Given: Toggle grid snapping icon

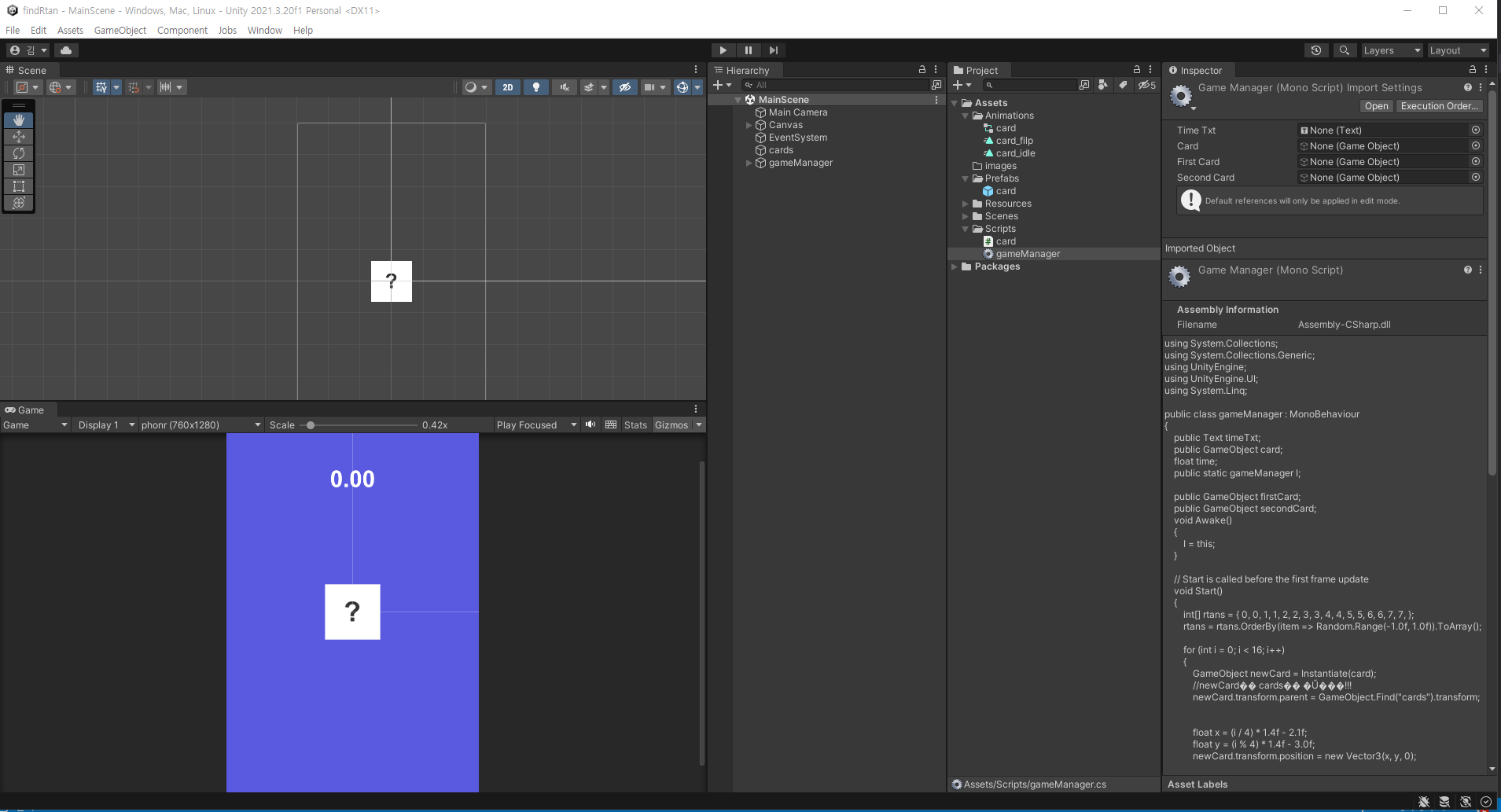Looking at the screenshot, I should (x=134, y=87).
